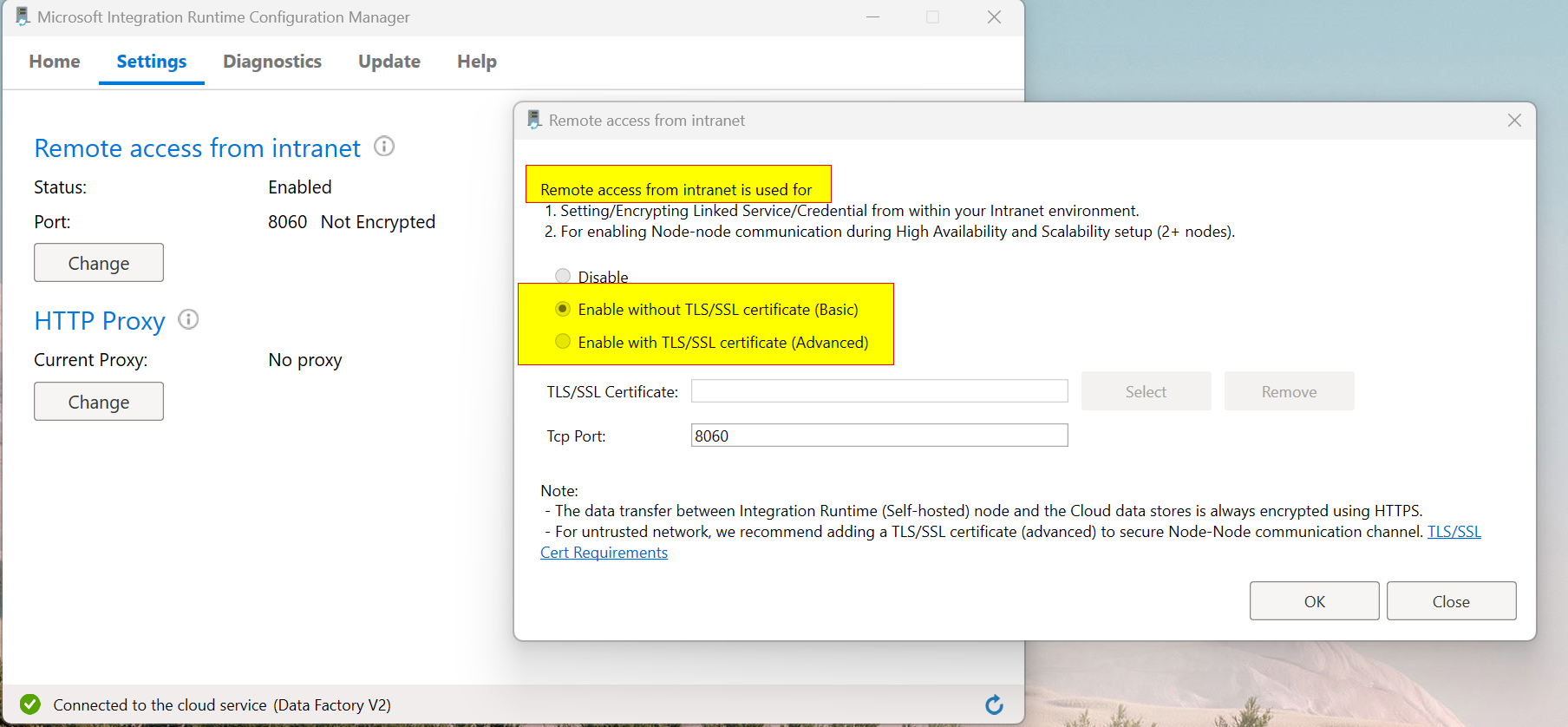
Task: Click the TLS/SSL Certificate text field
Action: pyautogui.click(x=879, y=391)
